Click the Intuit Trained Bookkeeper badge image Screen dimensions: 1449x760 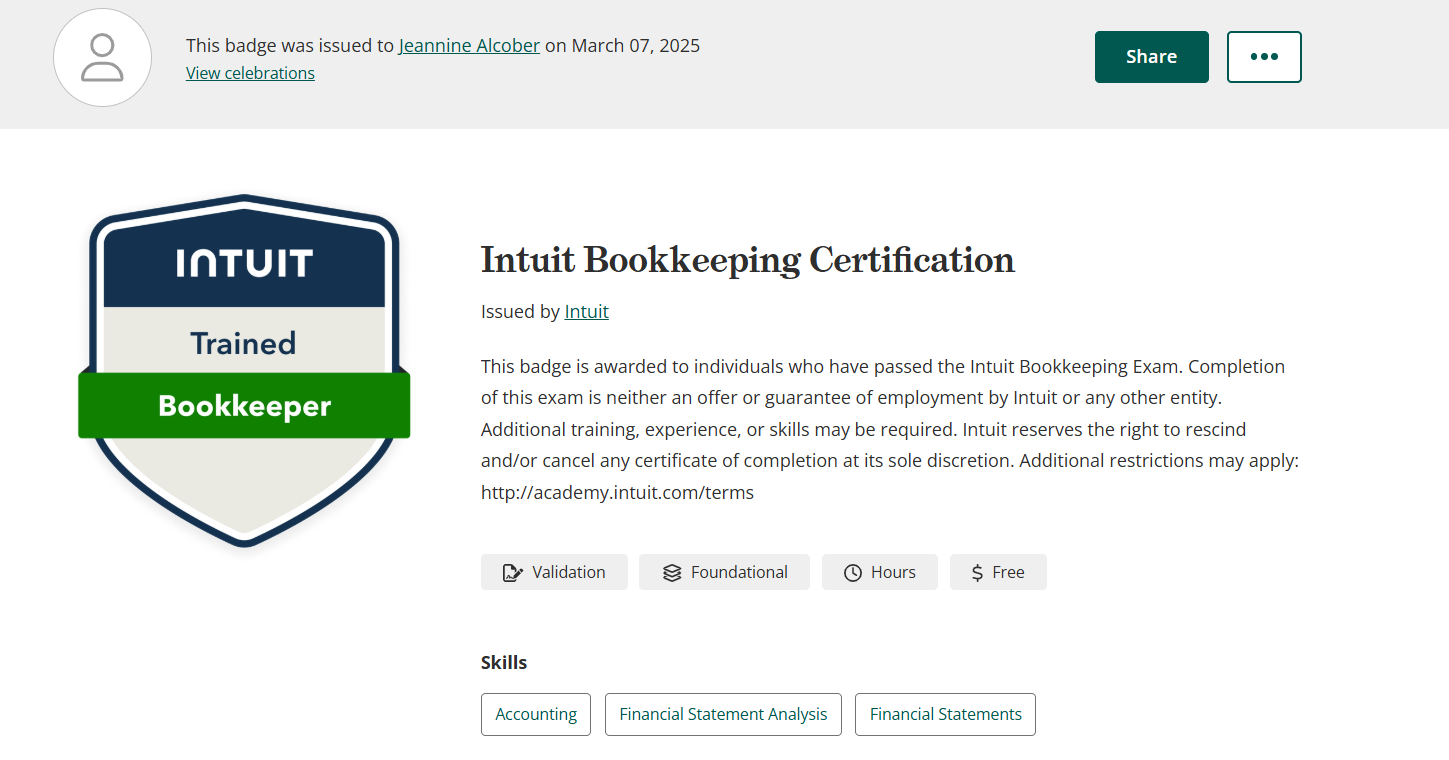click(244, 371)
